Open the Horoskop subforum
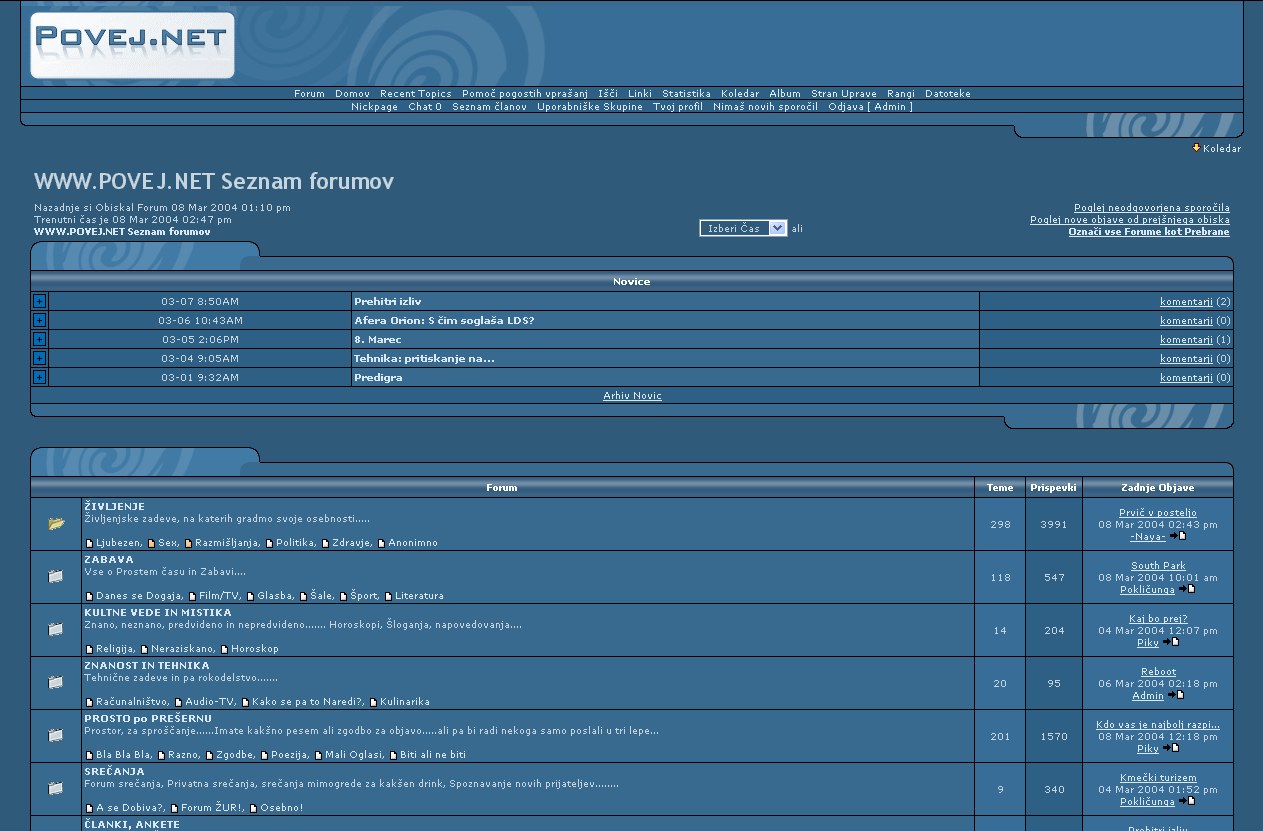Image resolution: width=1263 pixels, height=831 pixels. pyautogui.click(x=255, y=649)
